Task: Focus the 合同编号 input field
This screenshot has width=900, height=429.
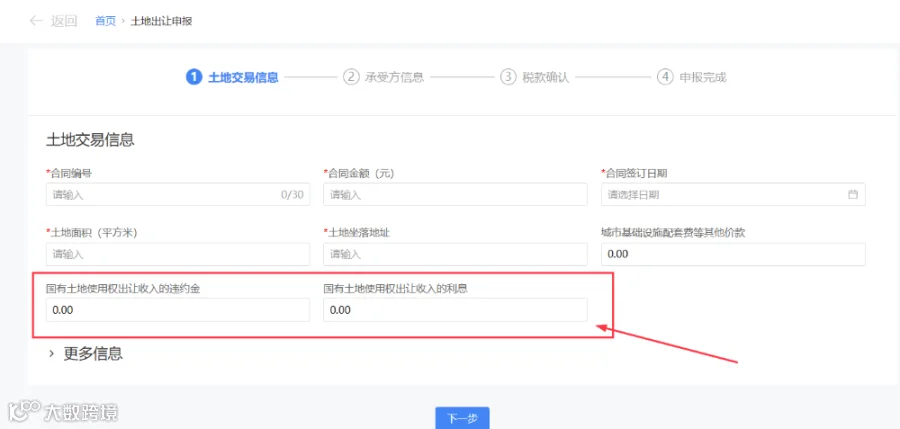Action: (178, 195)
